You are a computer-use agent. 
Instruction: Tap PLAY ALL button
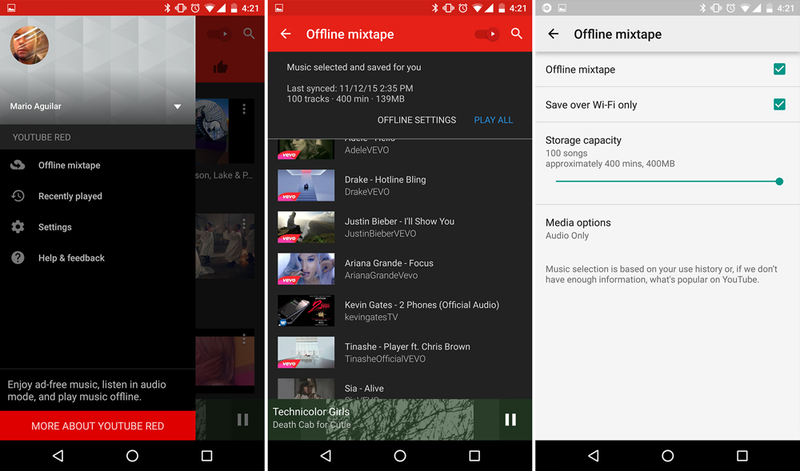[x=493, y=120]
